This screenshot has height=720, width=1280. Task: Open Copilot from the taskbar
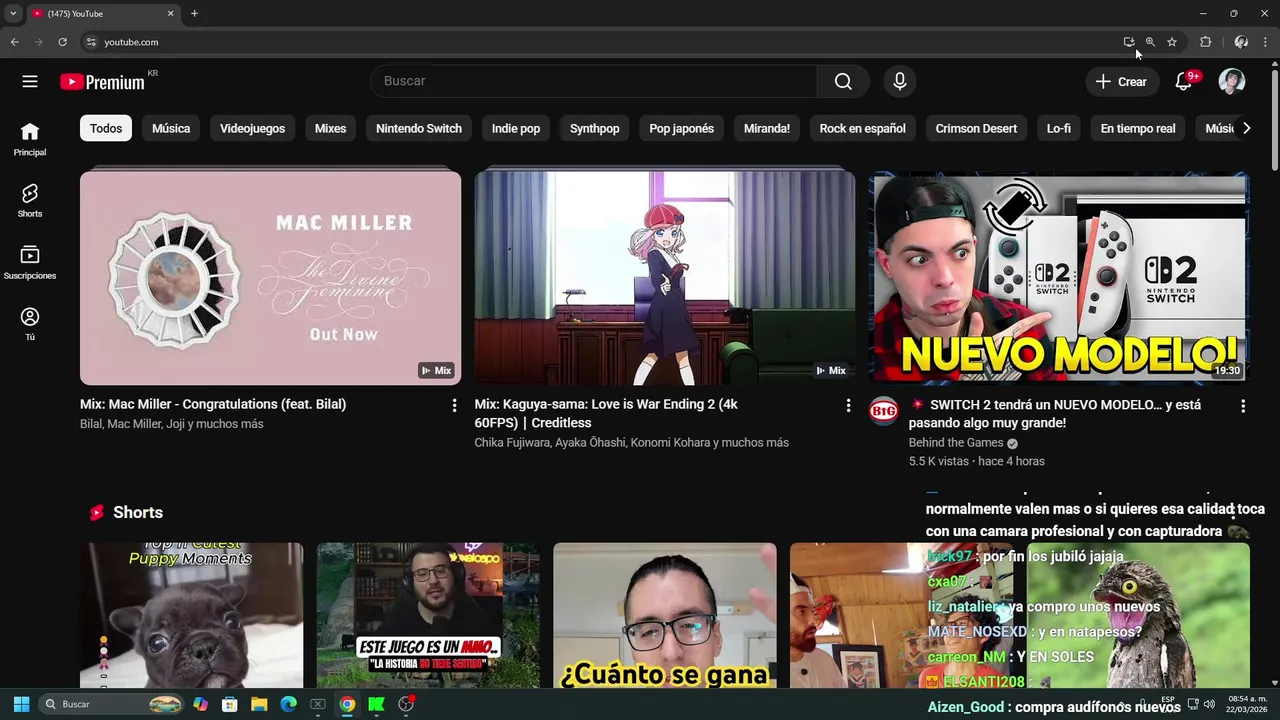(201, 704)
